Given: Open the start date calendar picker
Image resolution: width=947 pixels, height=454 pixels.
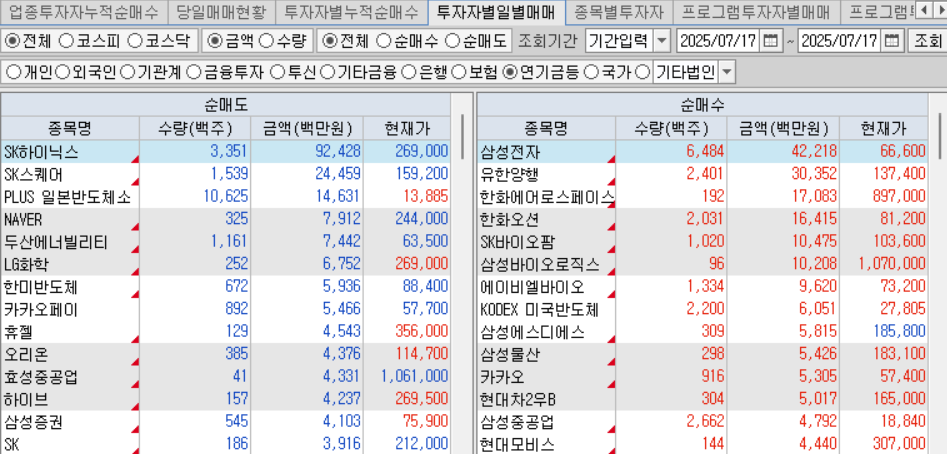Looking at the screenshot, I should pos(770,41).
